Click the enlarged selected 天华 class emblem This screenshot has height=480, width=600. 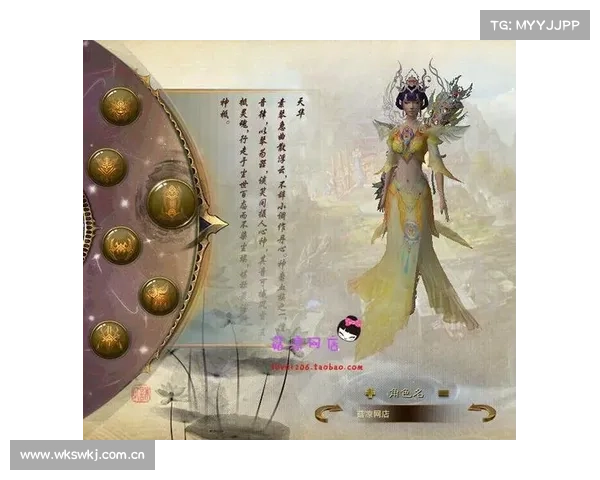(x=172, y=203)
